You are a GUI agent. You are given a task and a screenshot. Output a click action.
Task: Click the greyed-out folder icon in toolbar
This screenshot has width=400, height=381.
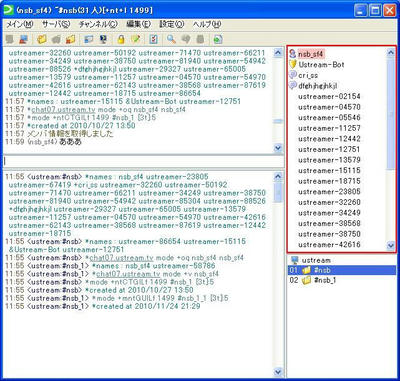(56, 39)
